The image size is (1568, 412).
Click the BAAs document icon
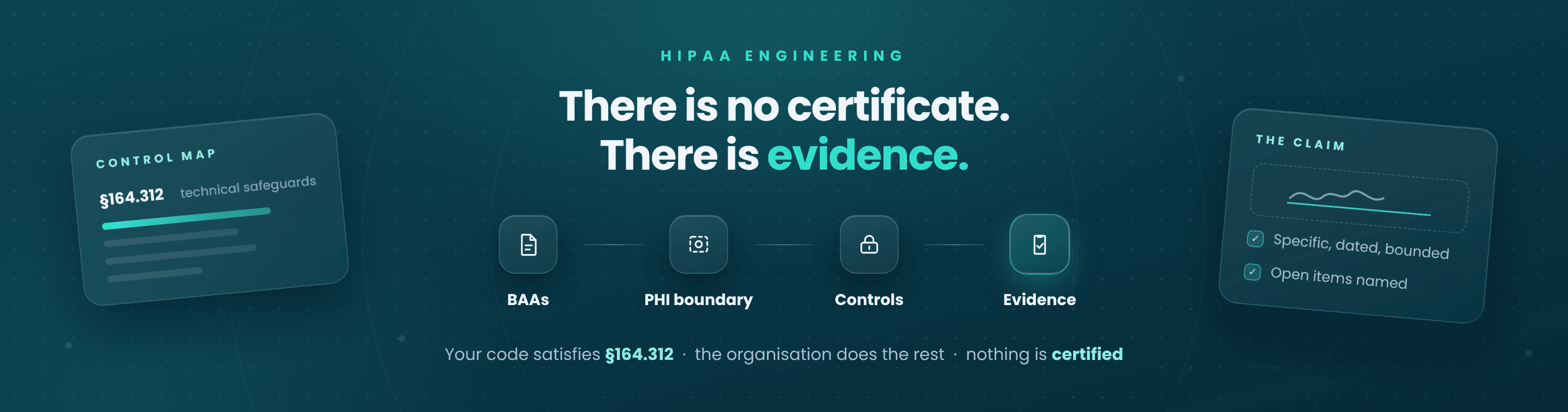(528, 244)
